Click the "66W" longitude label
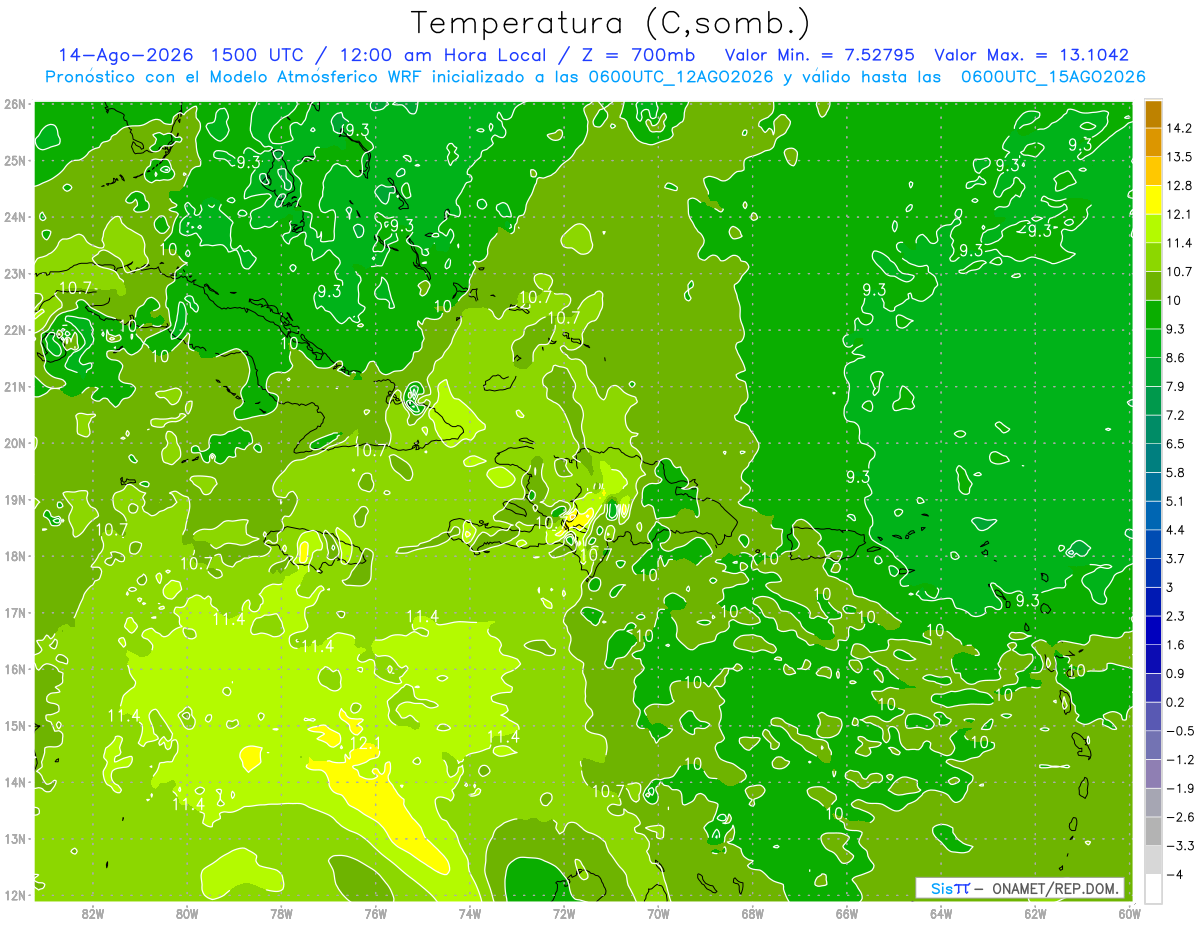The width and height of the screenshot is (1200, 927). coord(846,913)
